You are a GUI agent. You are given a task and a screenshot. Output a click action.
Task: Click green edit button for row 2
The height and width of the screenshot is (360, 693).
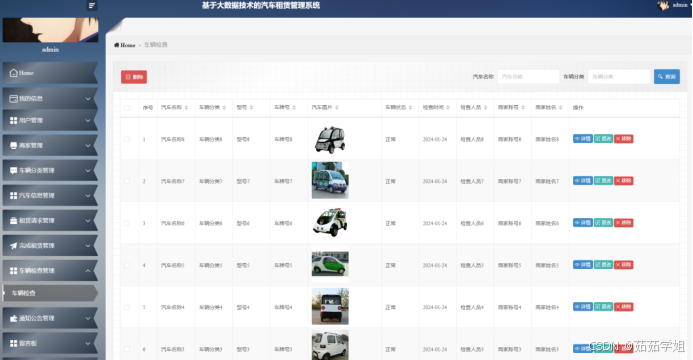click(603, 181)
